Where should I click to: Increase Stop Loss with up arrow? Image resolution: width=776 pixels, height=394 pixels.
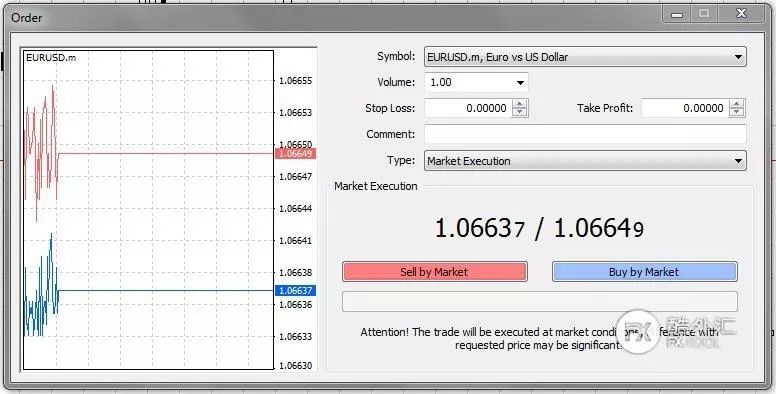(x=520, y=104)
